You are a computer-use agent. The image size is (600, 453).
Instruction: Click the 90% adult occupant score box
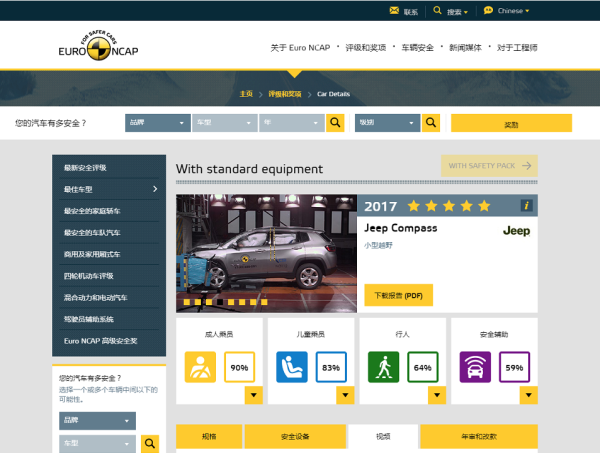coord(240,367)
